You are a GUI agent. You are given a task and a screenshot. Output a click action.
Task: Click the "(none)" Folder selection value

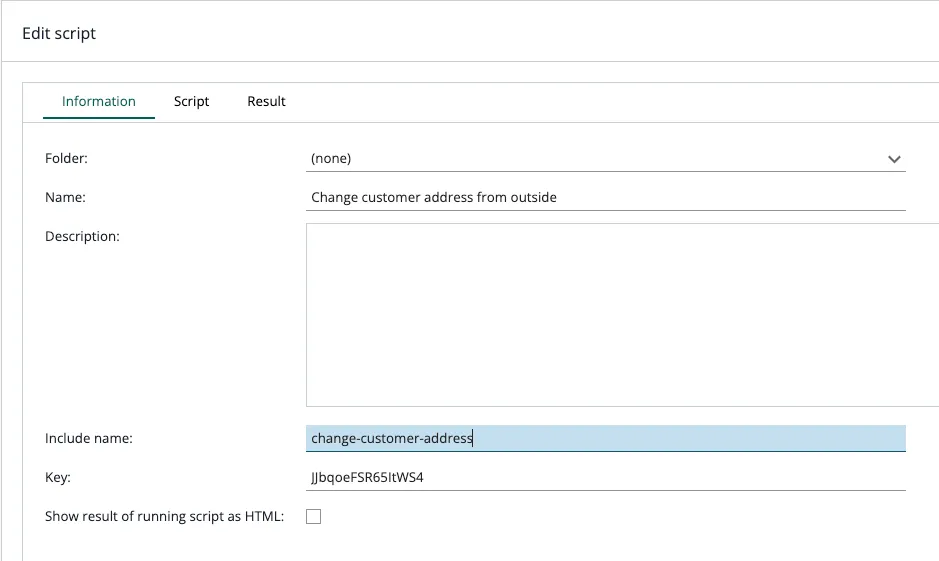(331, 158)
